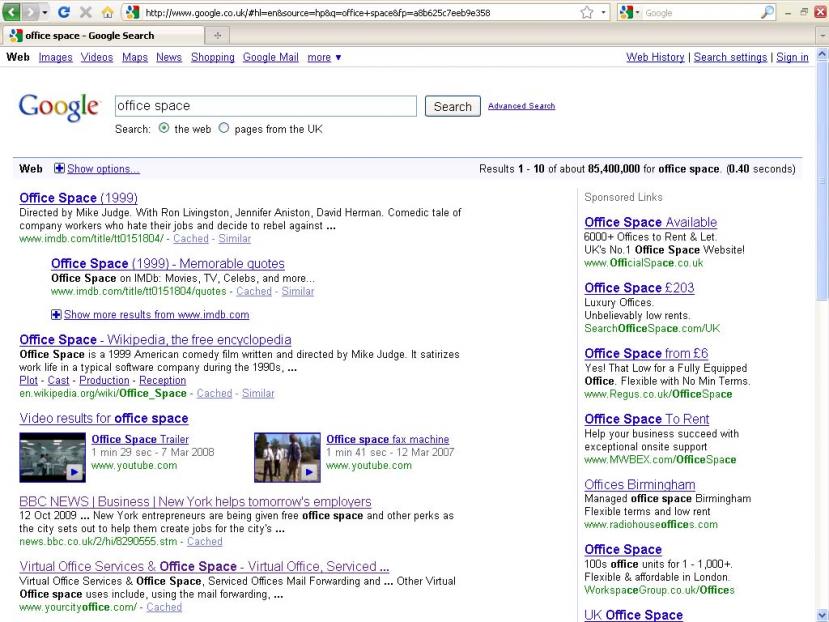Open Wikipedia 'Plot' sublink

click(x=29, y=380)
